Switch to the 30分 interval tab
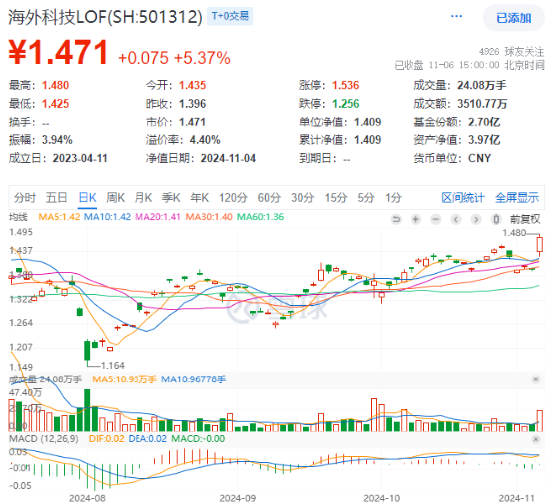Screen dimensions: 550x504 pyautogui.click(x=302, y=198)
